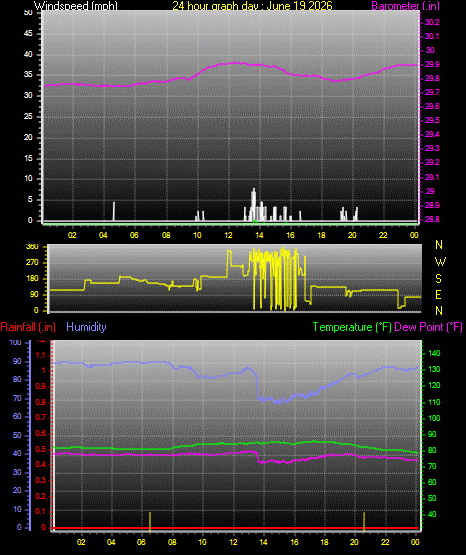This screenshot has width=466, height=555.
Task: Click the 'Temperature (°F)' legend label
Action: pyautogui.click(x=352, y=327)
